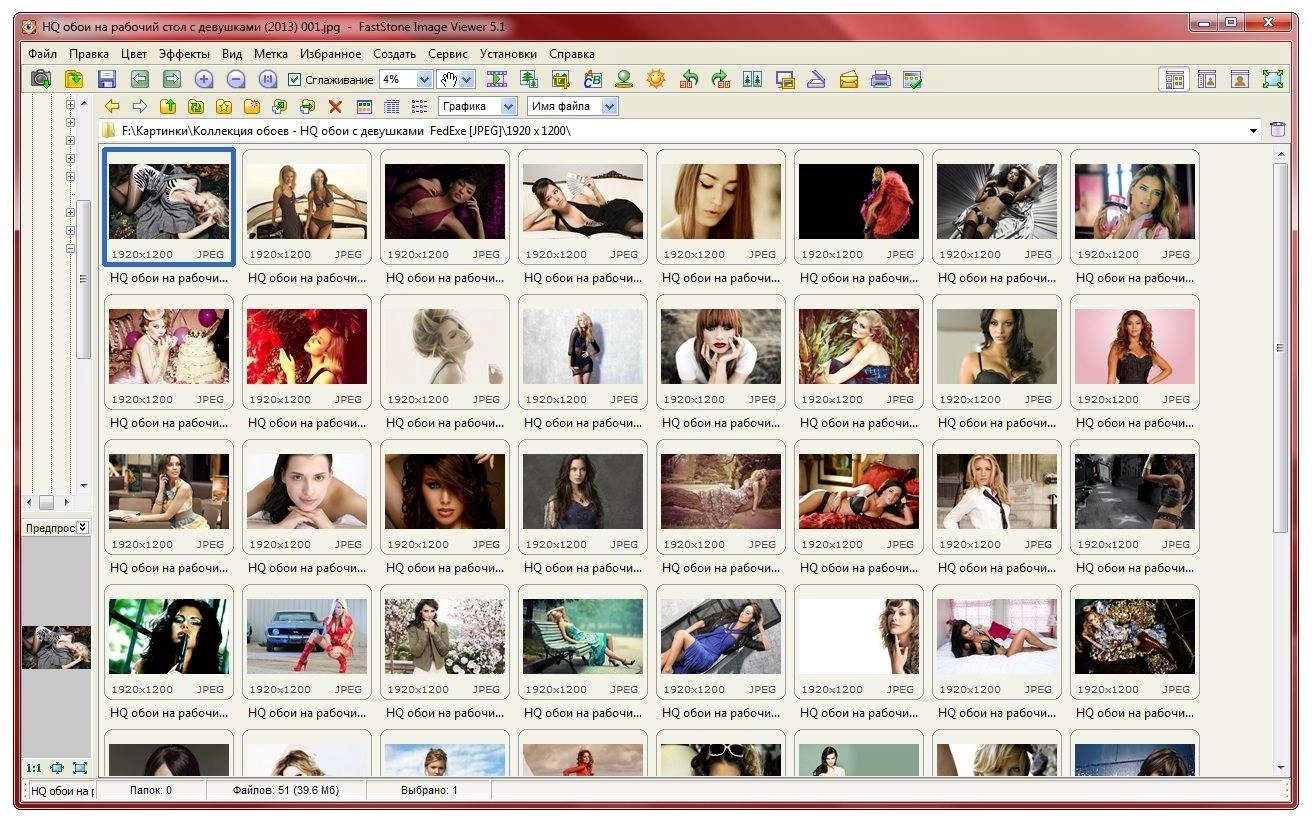This screenshot has height=829, width=1316.
Task: Click the email envelope icon
Action: [x=849, y=79]
